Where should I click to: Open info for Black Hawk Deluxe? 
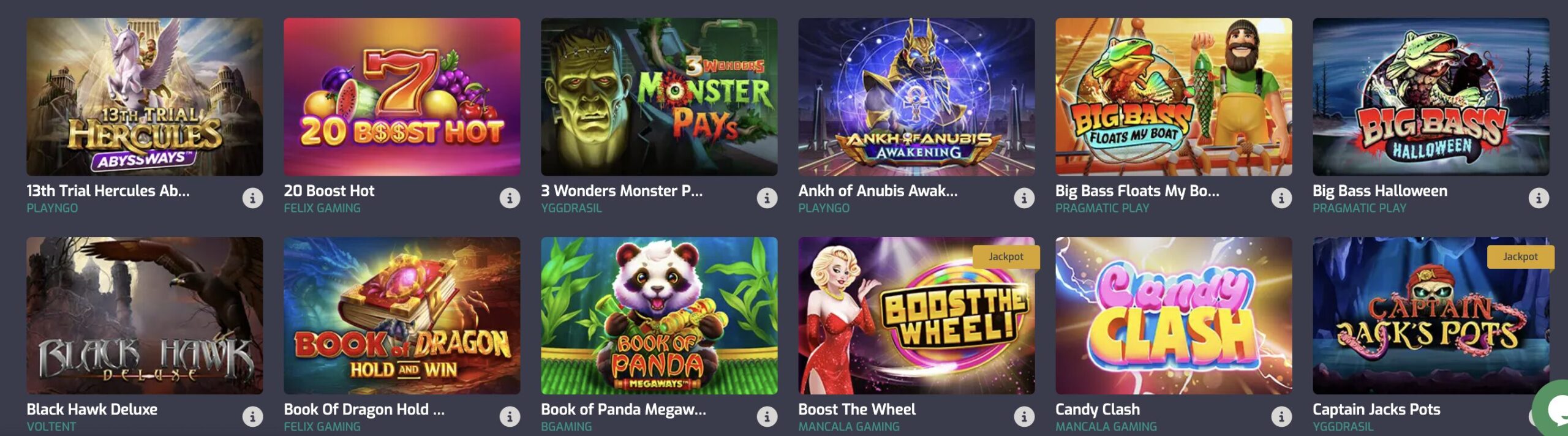click(252, 416)
